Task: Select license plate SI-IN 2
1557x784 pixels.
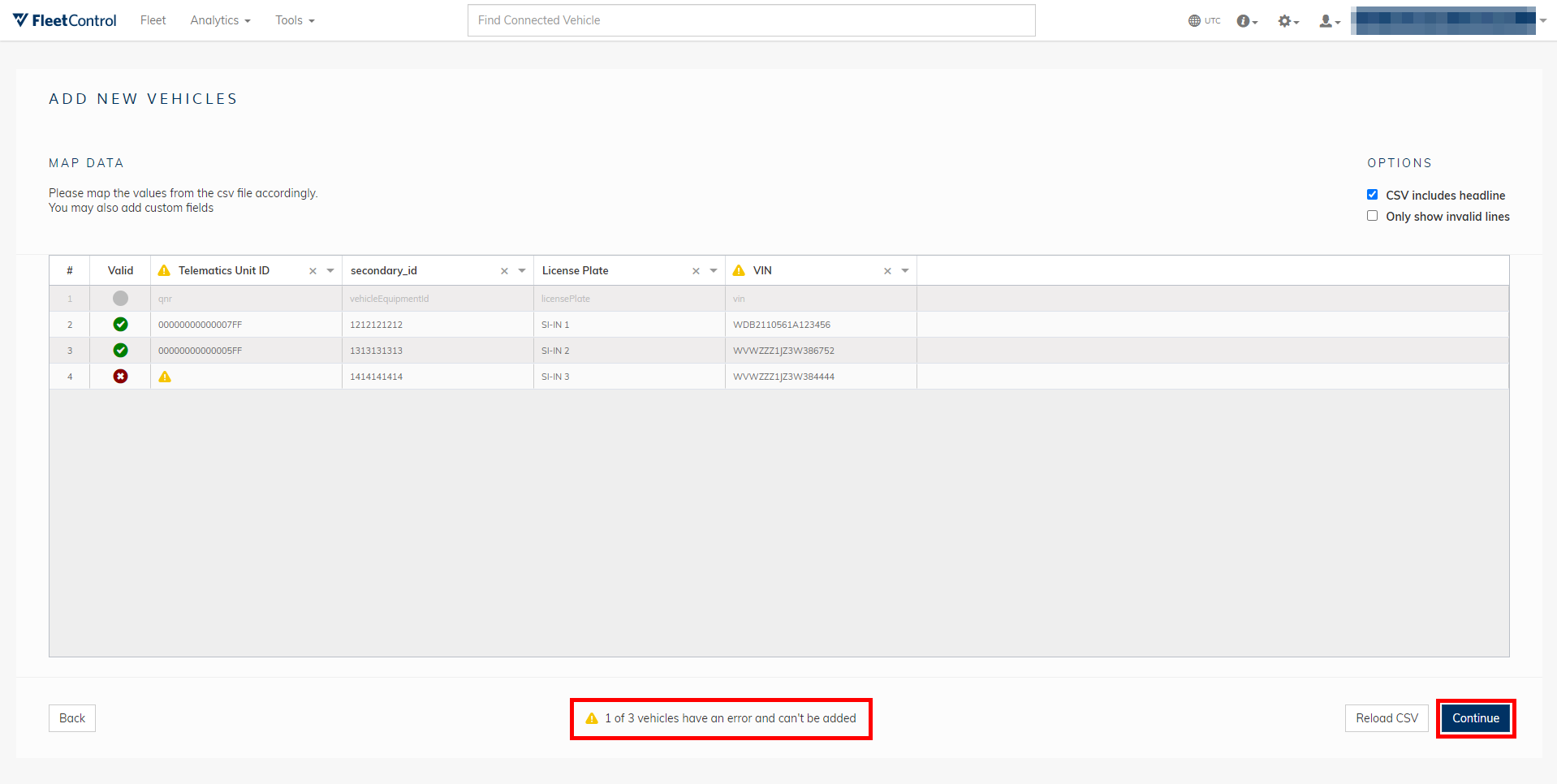Action: click(629, 351)
